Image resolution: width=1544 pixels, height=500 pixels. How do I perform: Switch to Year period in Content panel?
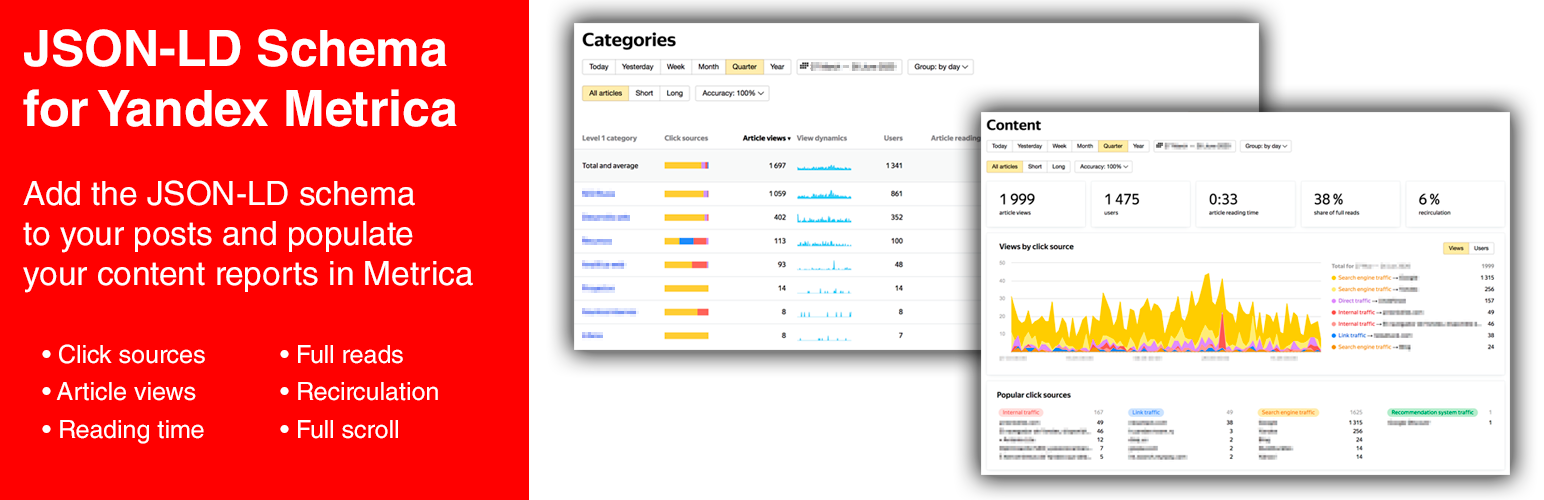click(x=1138, y=146)
